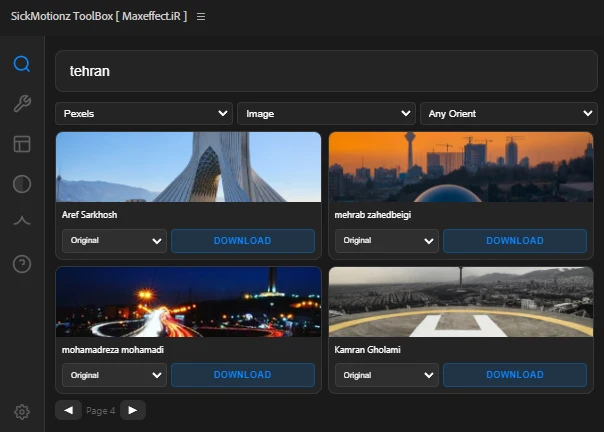Viewport: 604px width, 432px height.
Task: Open the Image media type dropdown
Action: [326, 114]
